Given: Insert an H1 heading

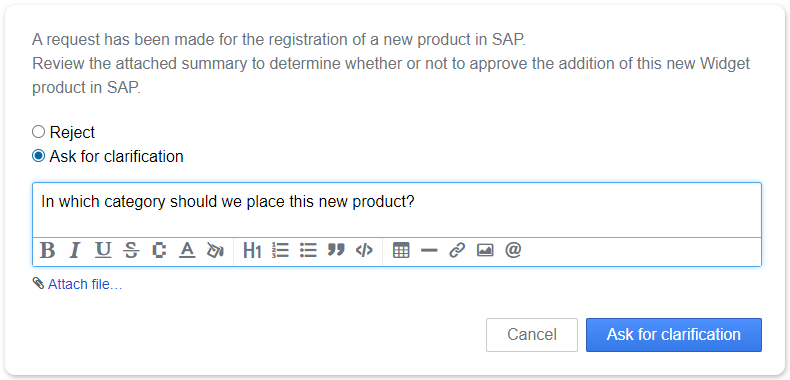Looking at the screenshot, I should point(252,250).
